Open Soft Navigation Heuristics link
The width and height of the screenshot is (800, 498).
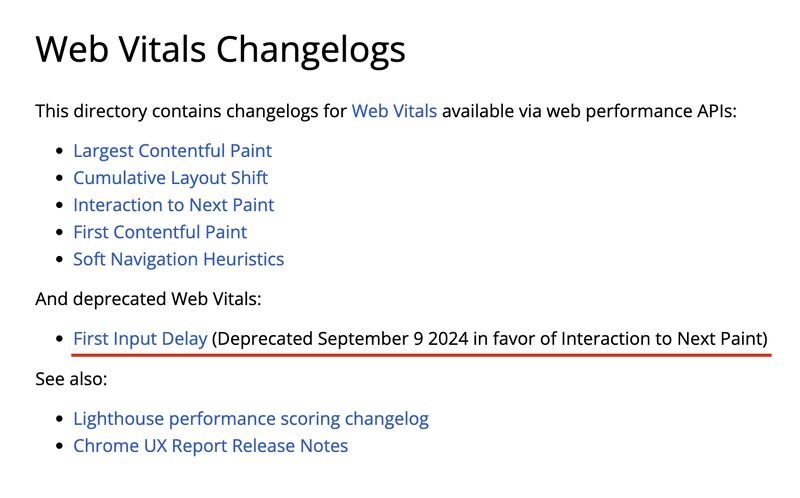[179, 259]
